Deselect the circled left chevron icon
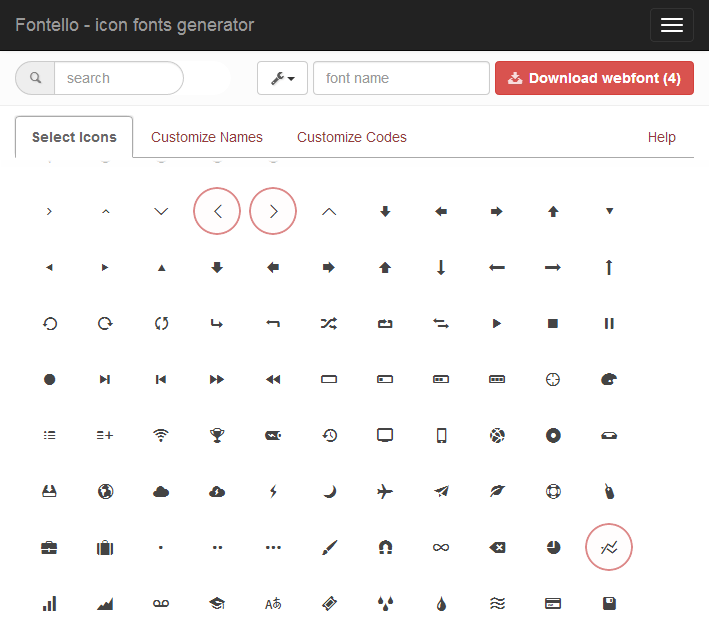 pyautogui.click(x=217, y=211)
